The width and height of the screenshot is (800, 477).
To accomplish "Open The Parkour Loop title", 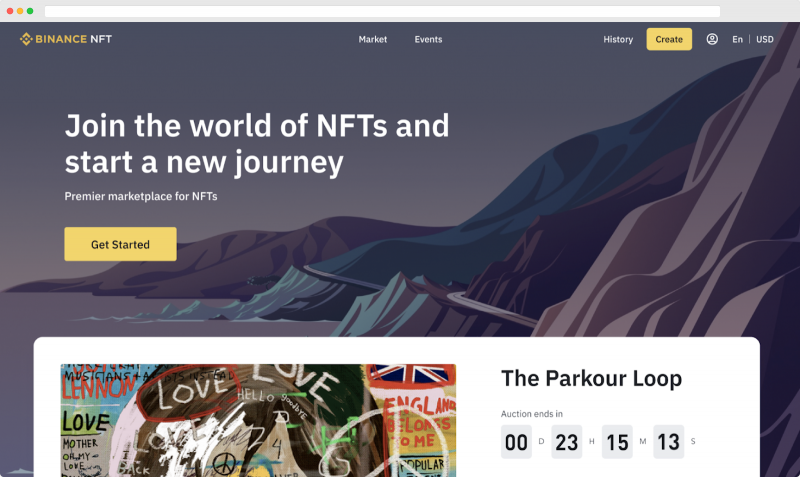I will (591, 379).
